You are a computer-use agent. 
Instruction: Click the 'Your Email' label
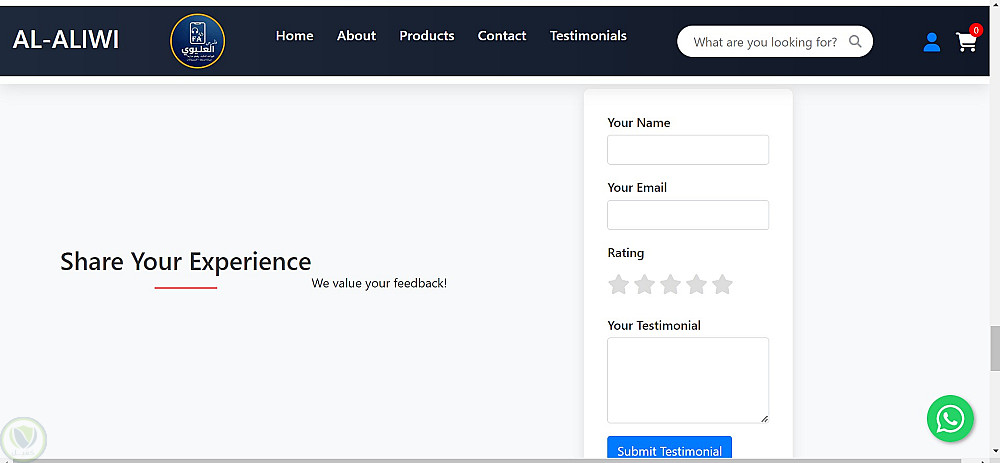point(637,187)
